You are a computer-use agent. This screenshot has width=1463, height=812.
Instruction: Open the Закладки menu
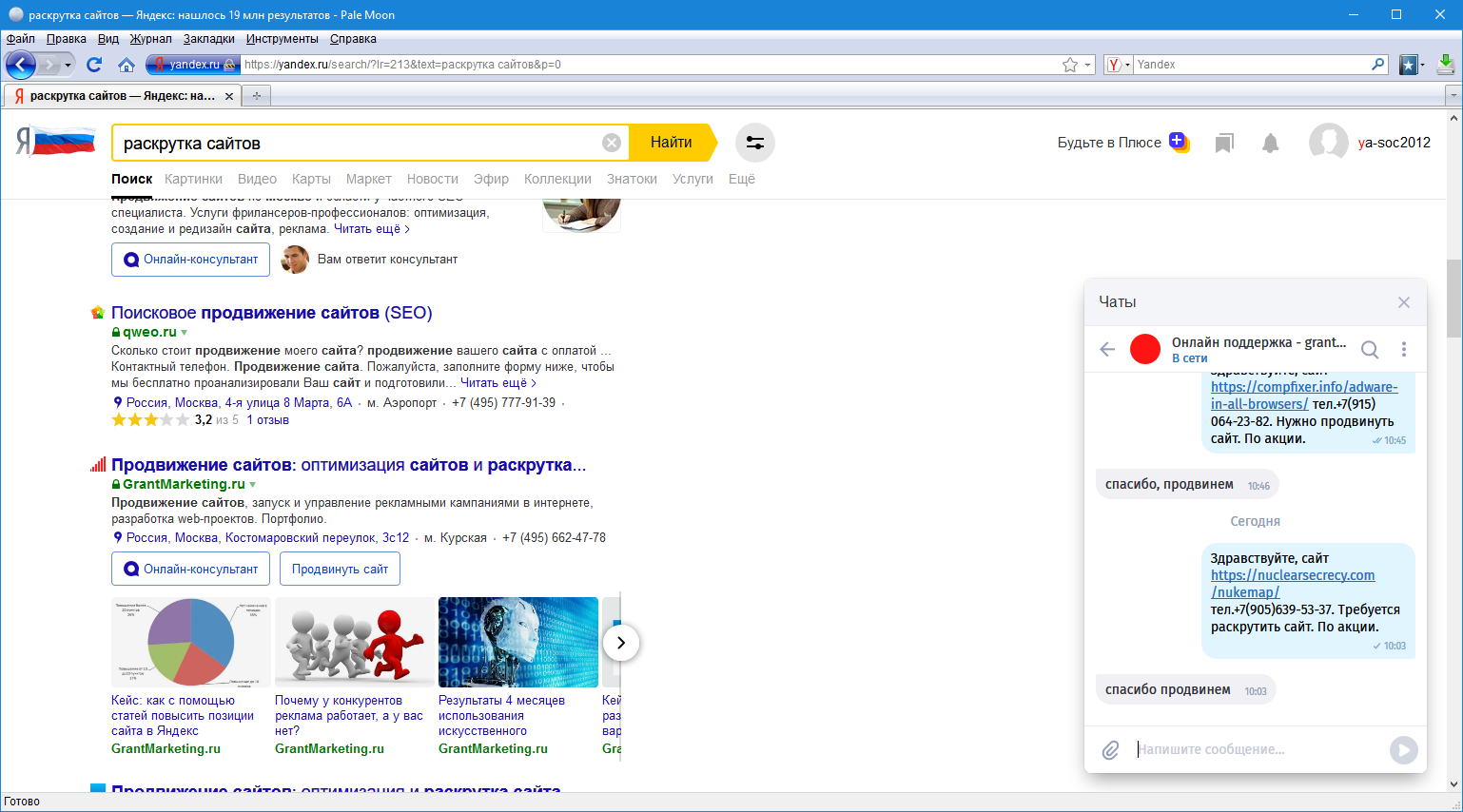pos(209,39)
